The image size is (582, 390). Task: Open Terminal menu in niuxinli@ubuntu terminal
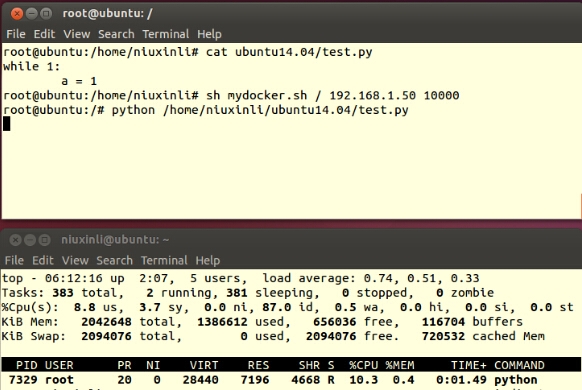coord(164,260)
